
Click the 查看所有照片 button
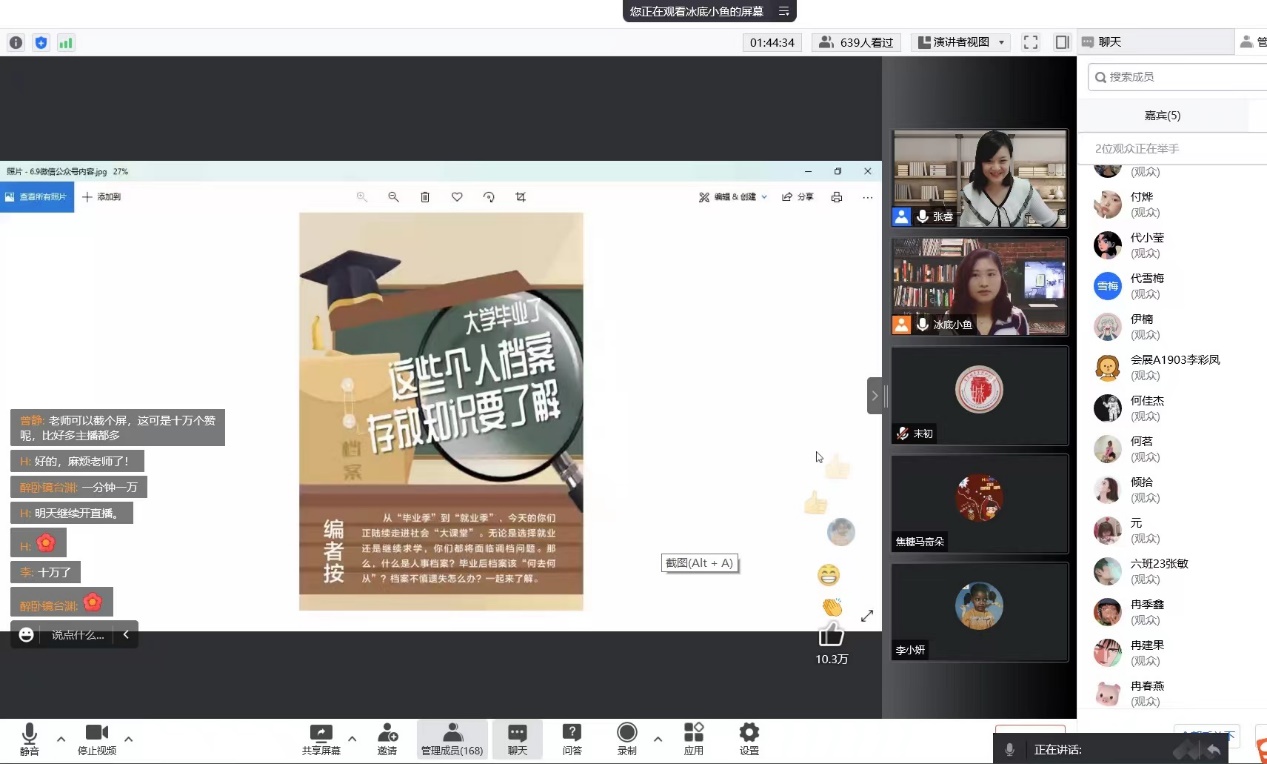pos(37,197)
